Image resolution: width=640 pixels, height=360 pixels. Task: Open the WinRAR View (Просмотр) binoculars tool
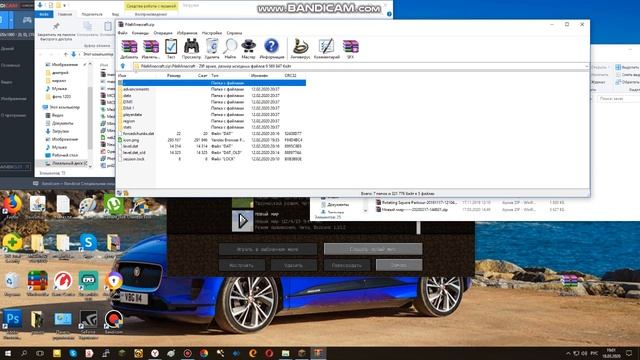(x=191, y=49)
